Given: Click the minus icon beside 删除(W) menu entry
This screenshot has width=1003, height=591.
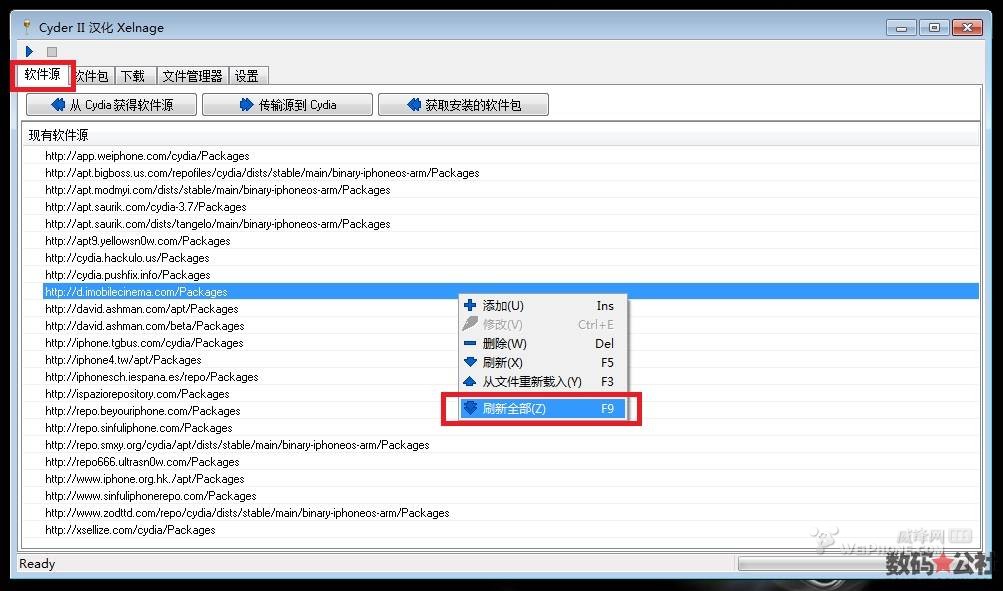Looking at the screenshot, I should pos(469,345).
